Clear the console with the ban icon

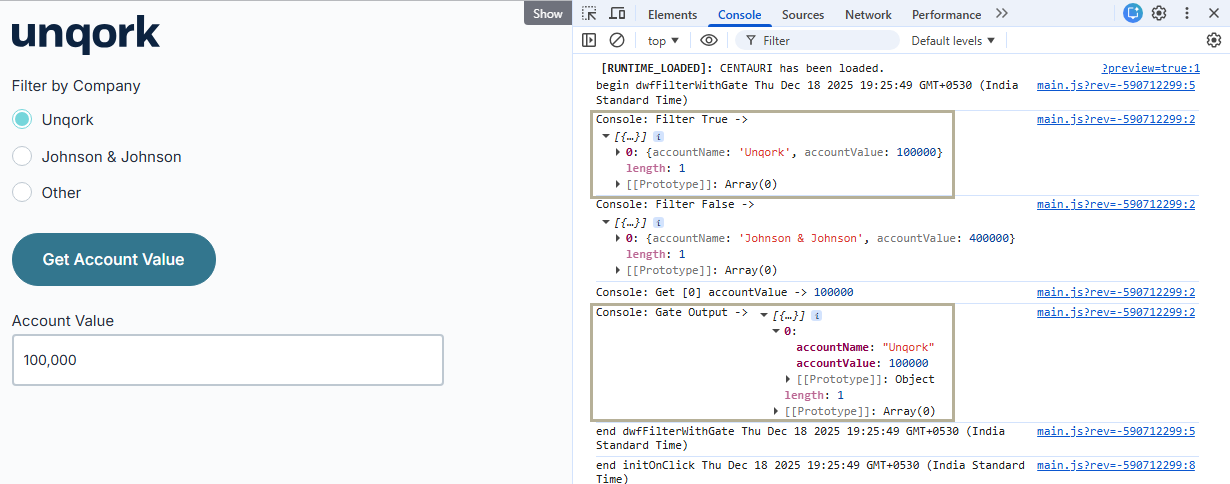(x=617, y=40)
